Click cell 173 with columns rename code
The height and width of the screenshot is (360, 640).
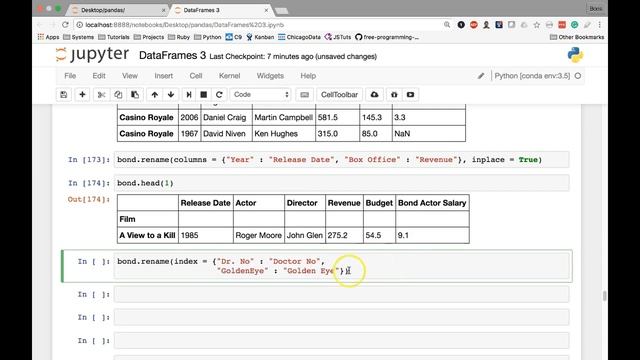[341, 160]
